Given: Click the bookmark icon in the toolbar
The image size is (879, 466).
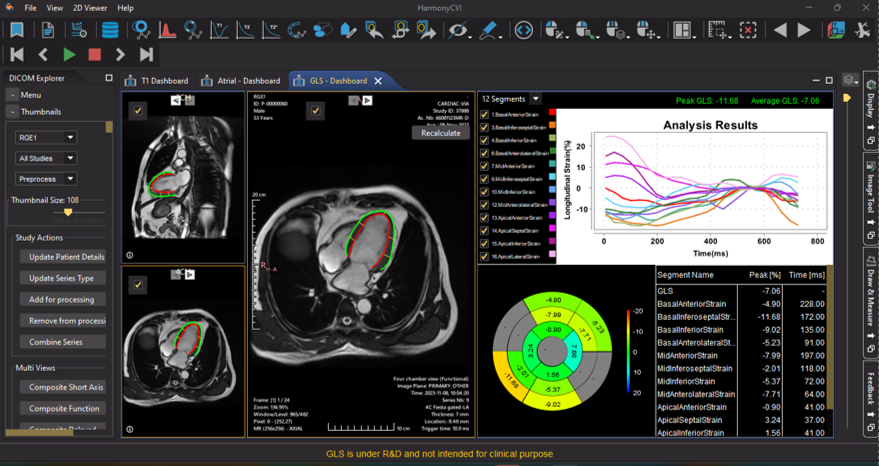Looking at the screenshot, I should pos(17,30).
